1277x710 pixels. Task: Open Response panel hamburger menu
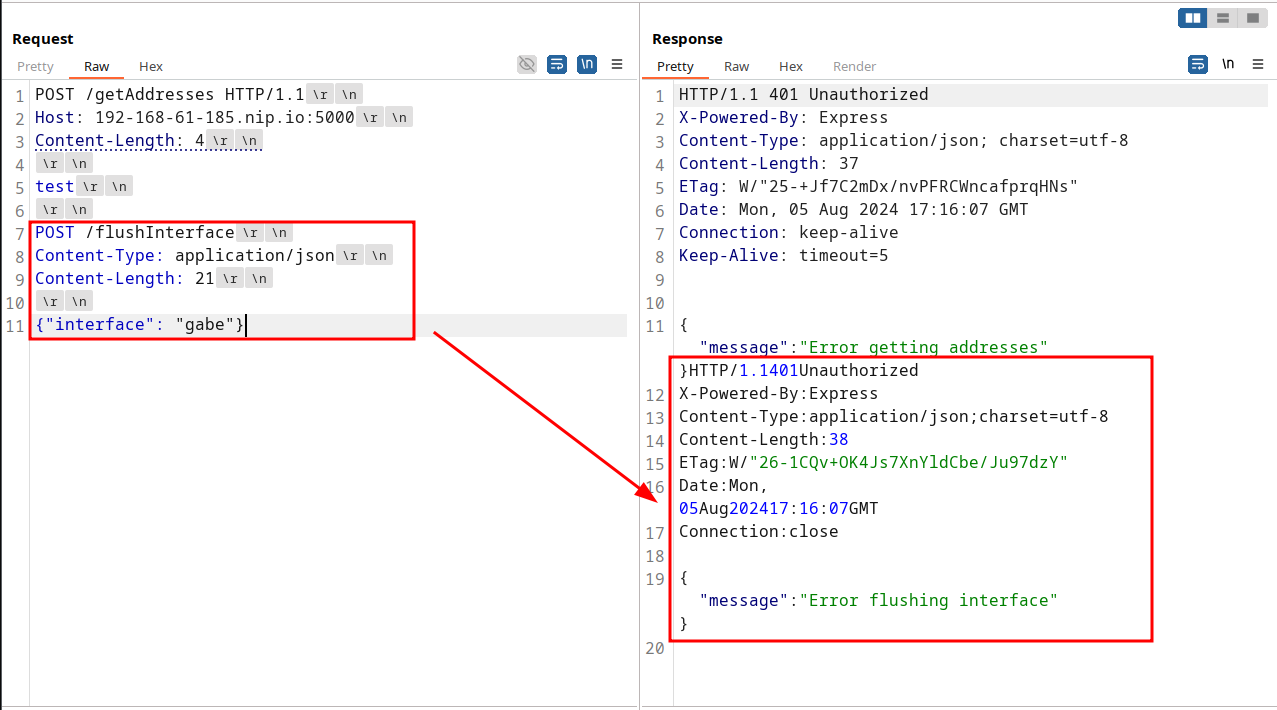pos(1257,64)
